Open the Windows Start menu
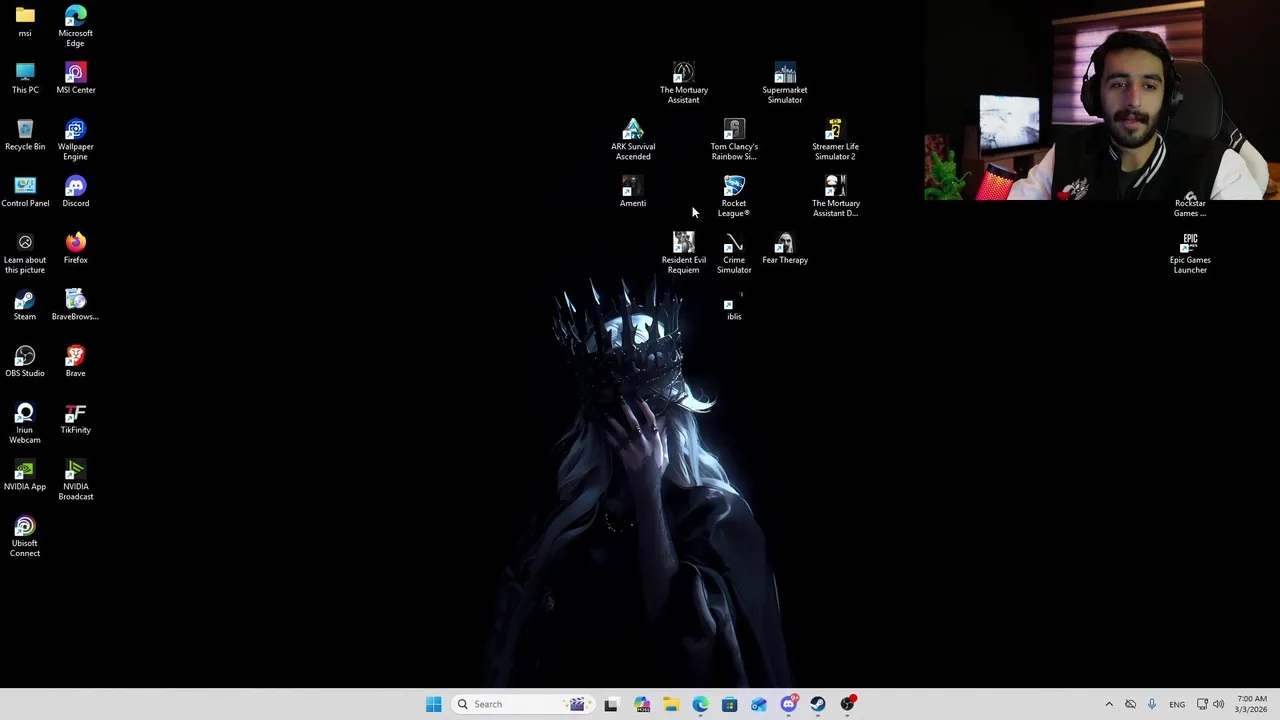Image resolution: width=1280 pixels, height=720 pixels. coord(433,704)
